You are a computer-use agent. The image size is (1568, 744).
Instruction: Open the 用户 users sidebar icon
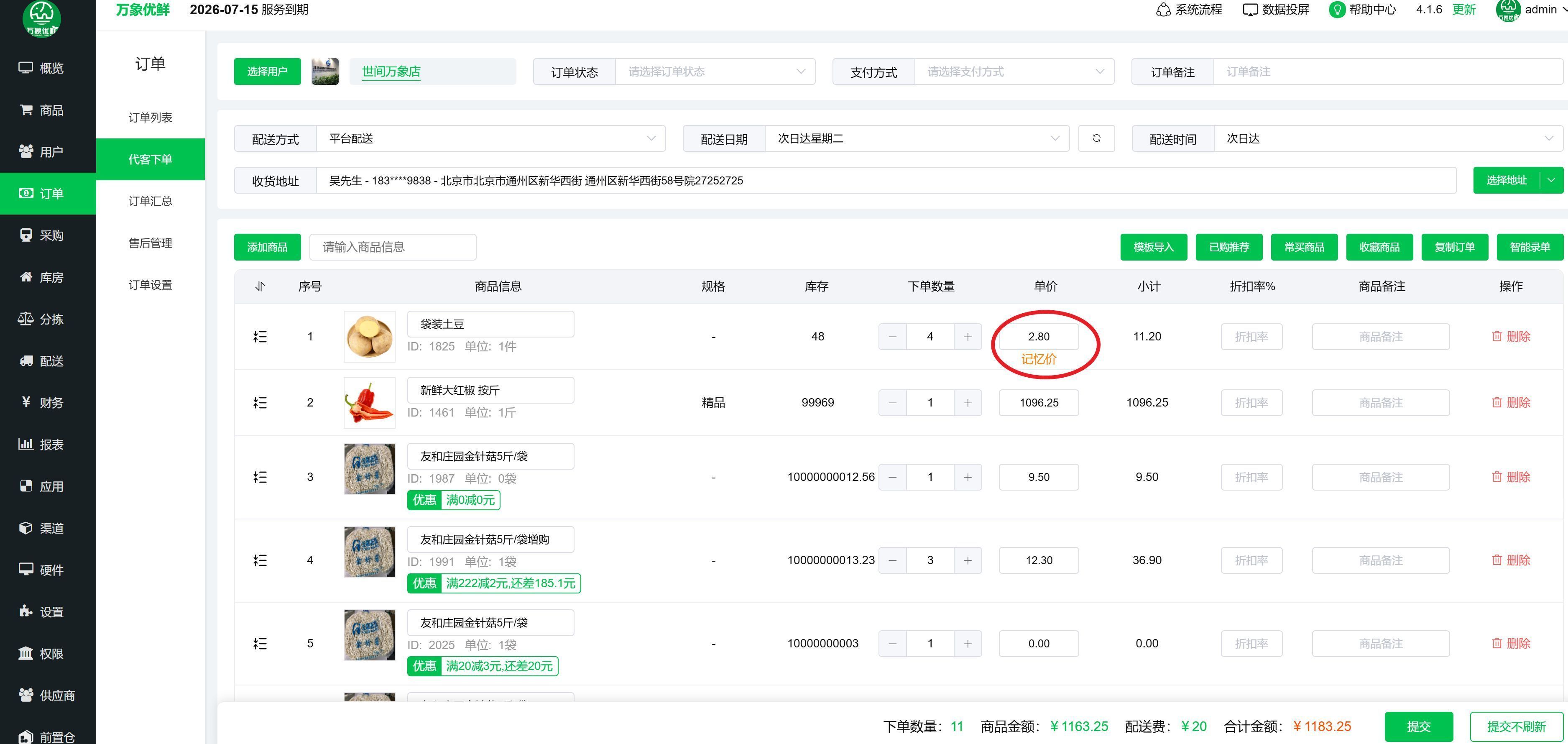[26, 151]
